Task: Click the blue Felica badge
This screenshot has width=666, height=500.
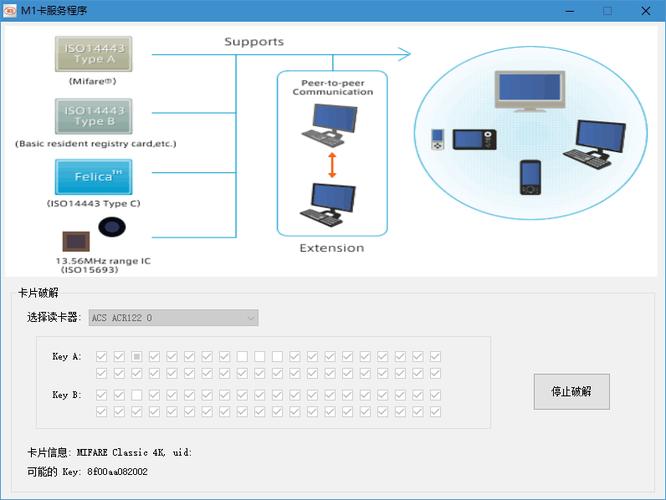Action: click(x=94, y=177)
